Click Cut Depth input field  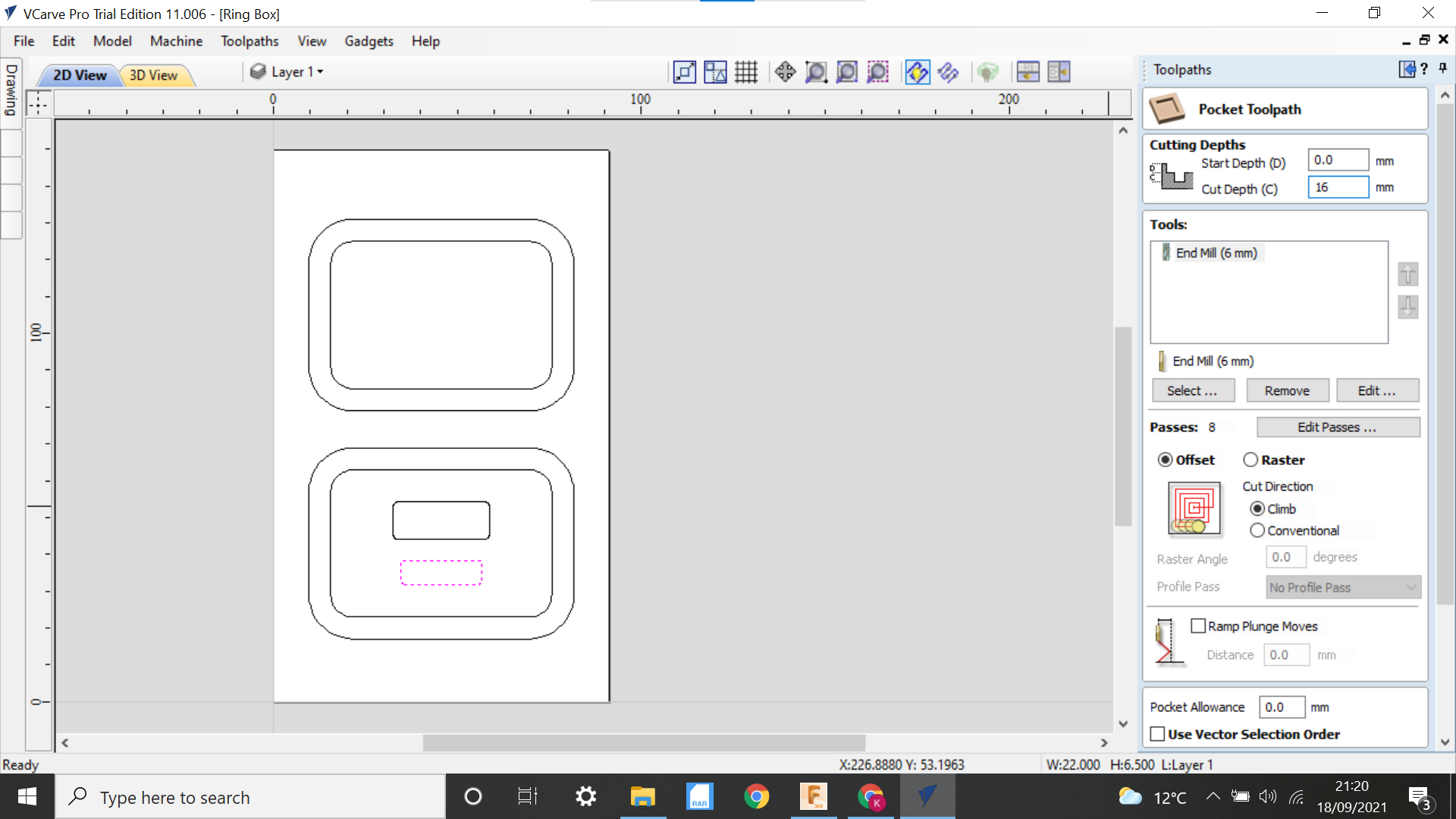pyautogui.click(x=1338, y=187)
